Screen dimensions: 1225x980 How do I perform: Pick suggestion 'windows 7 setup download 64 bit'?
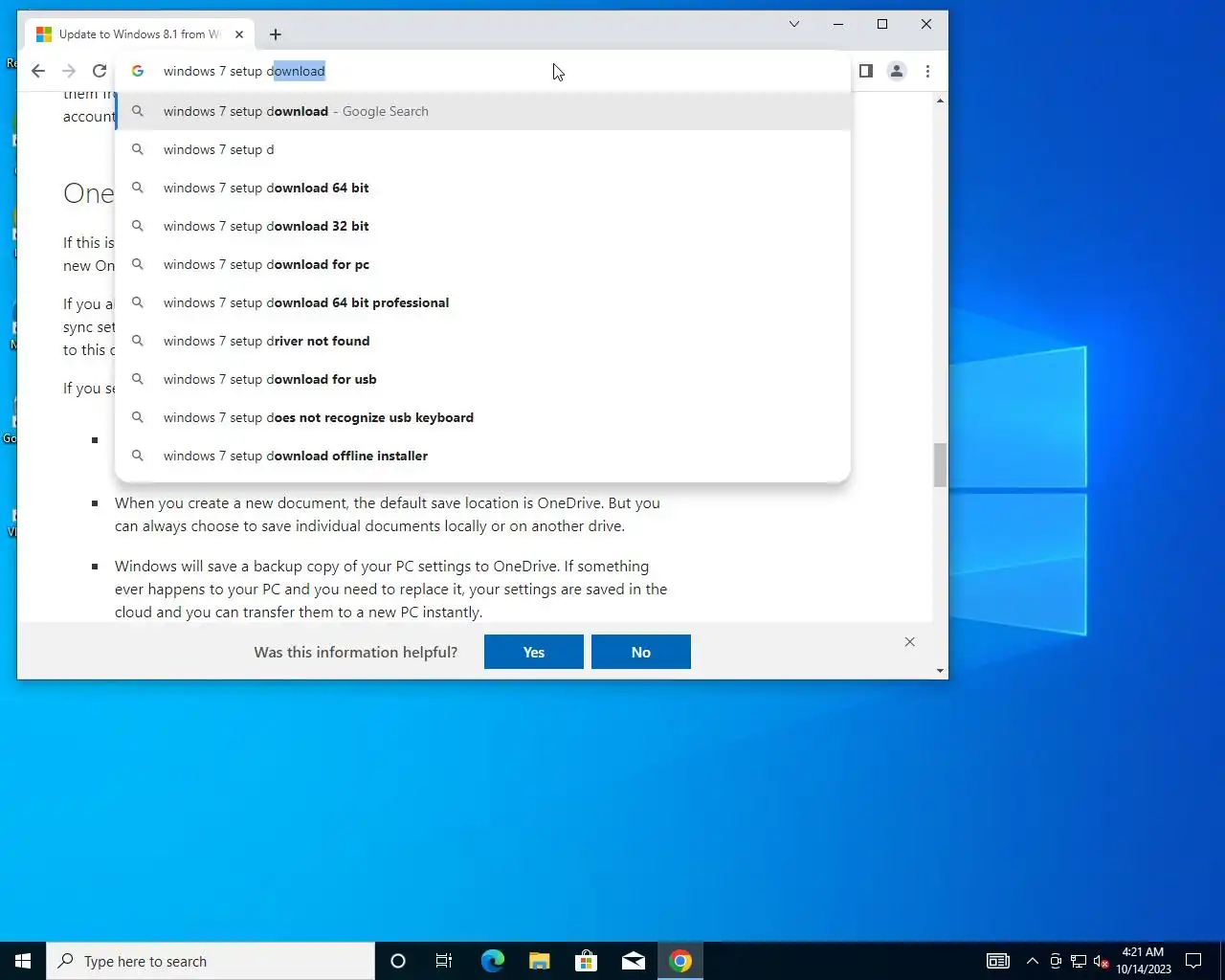click(482, 188)
